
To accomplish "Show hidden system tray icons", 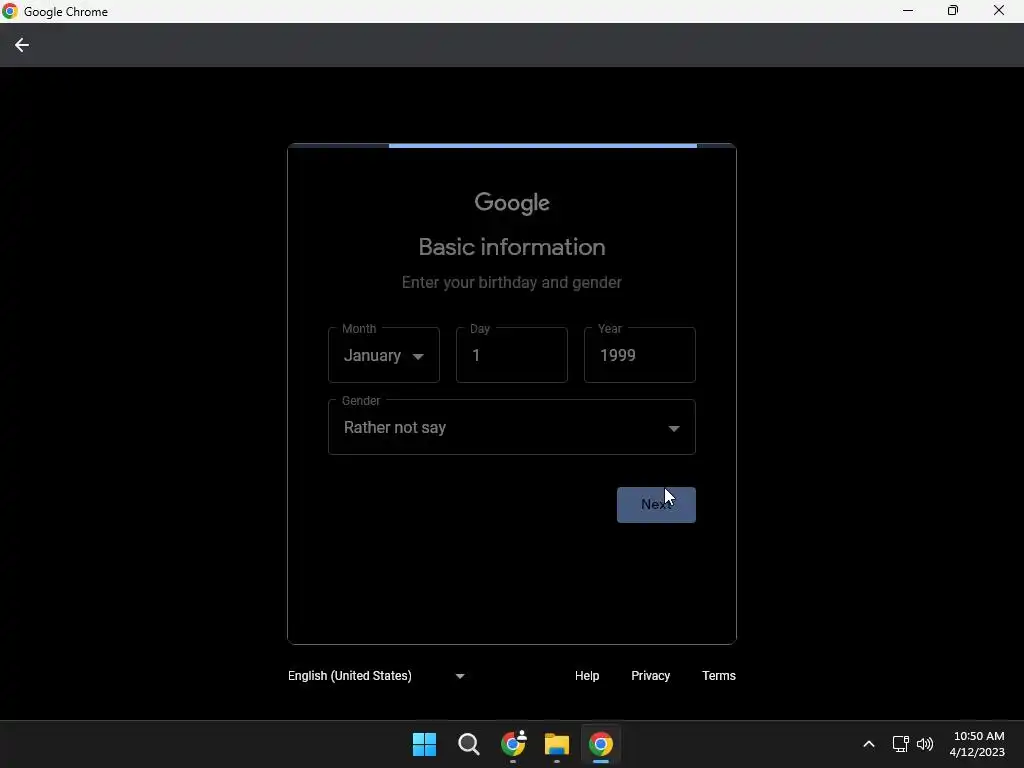I will click(869, 744).
